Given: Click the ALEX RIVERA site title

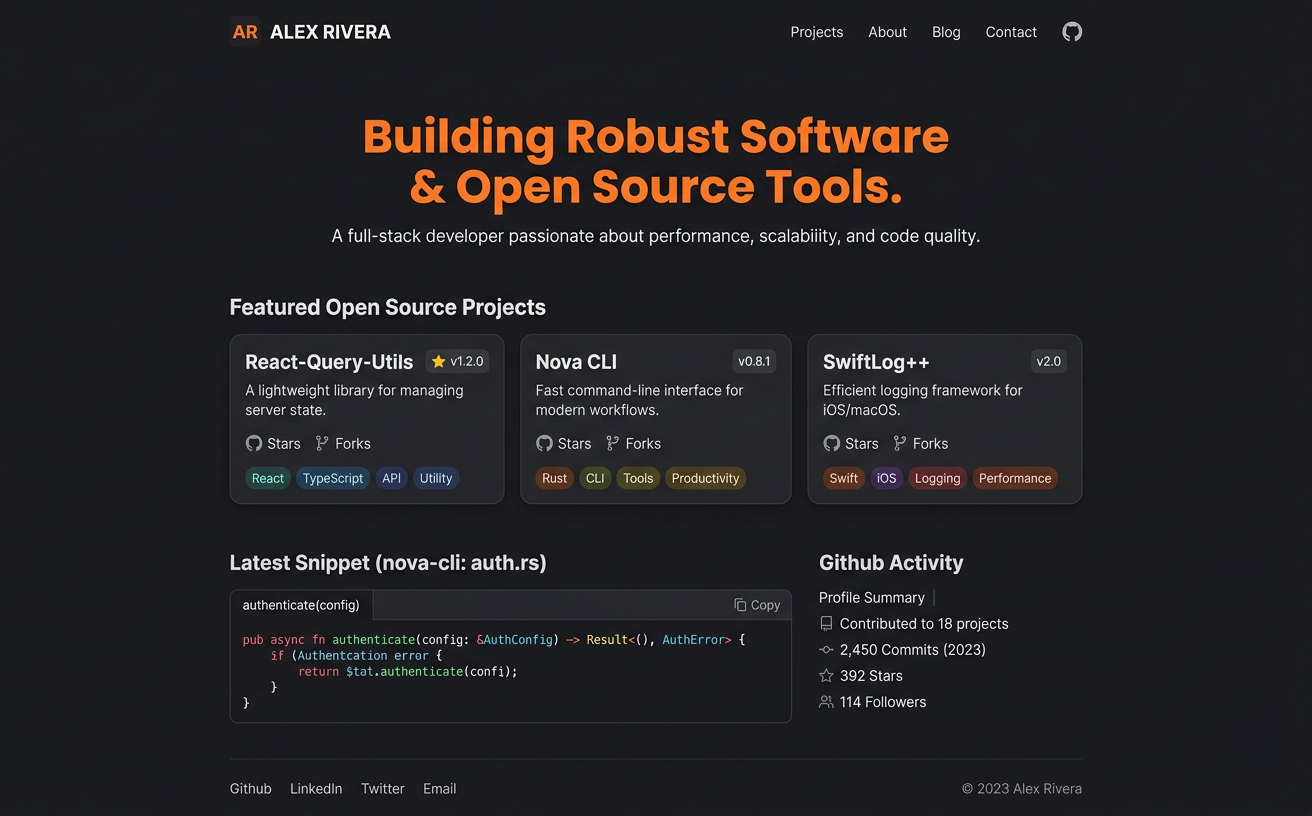Looking at the screenshot, I should coord(331,32).
